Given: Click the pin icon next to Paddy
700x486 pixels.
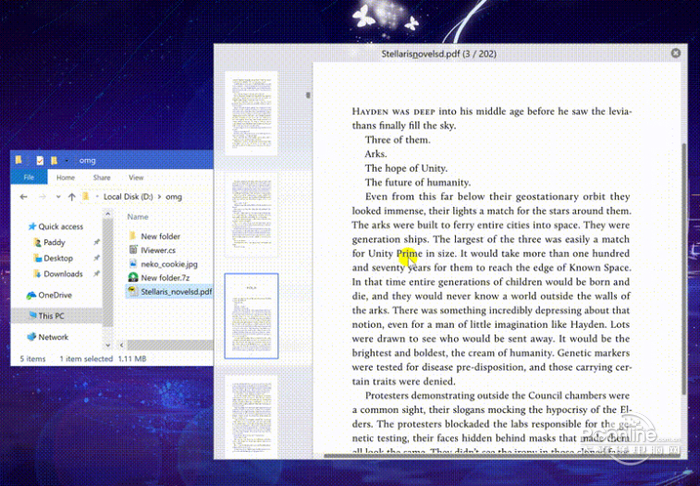Looking at the screenshot, I should coord(96,242).
